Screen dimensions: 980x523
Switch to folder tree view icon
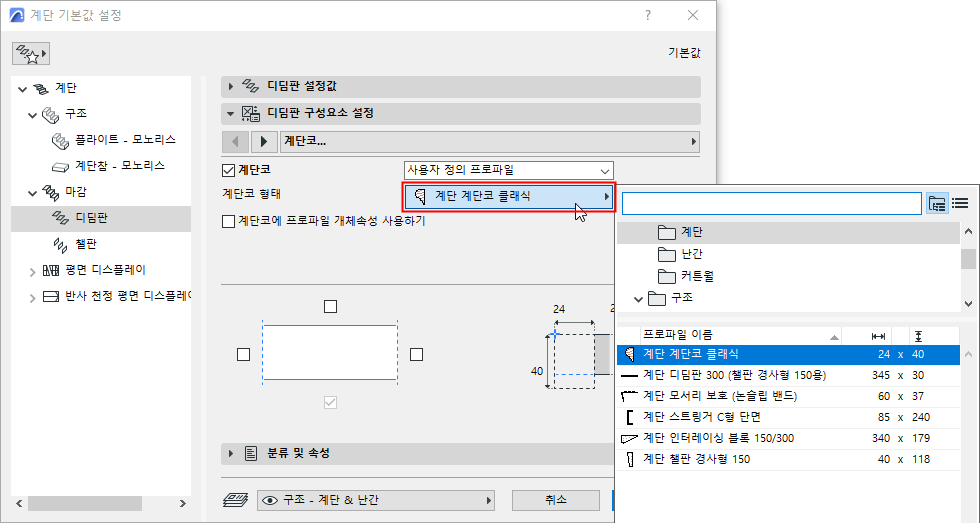937,203
